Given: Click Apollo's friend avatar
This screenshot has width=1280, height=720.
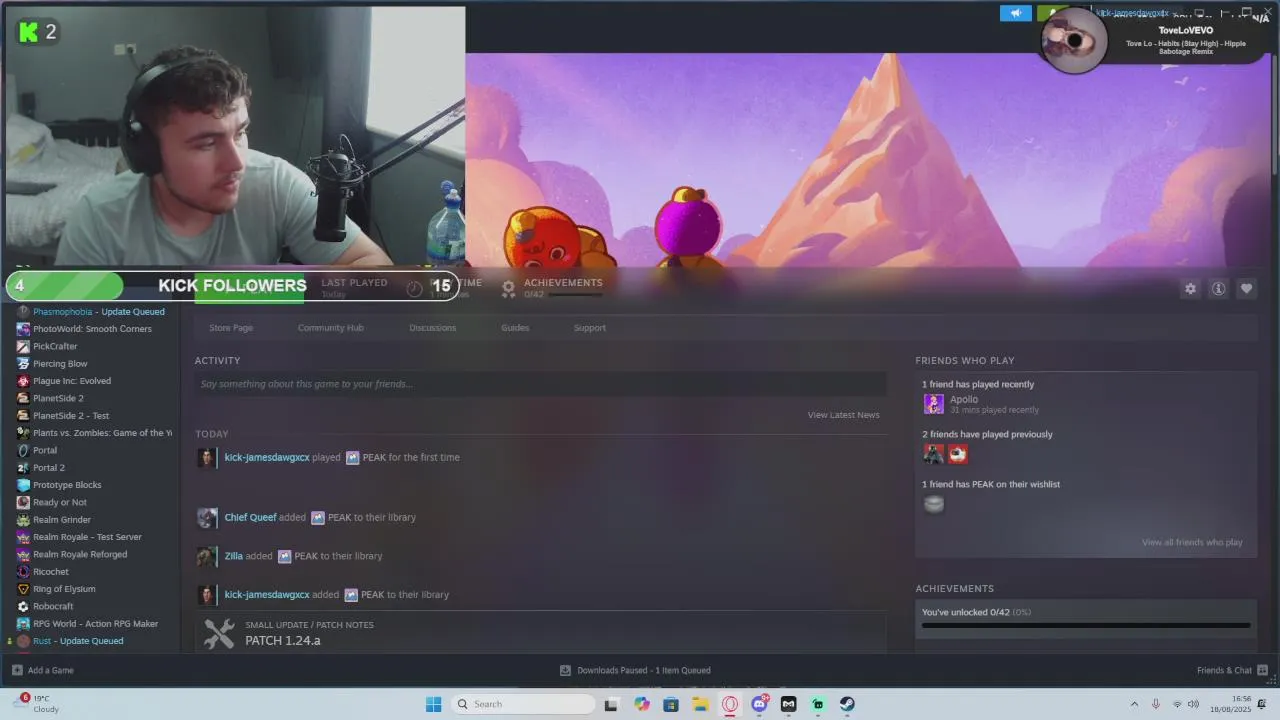Looking at the screenshot, I should [x=933, y=404].
